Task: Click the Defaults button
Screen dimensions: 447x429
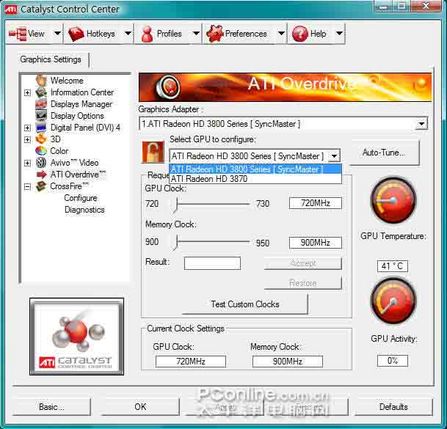Action: click(394, 407)
